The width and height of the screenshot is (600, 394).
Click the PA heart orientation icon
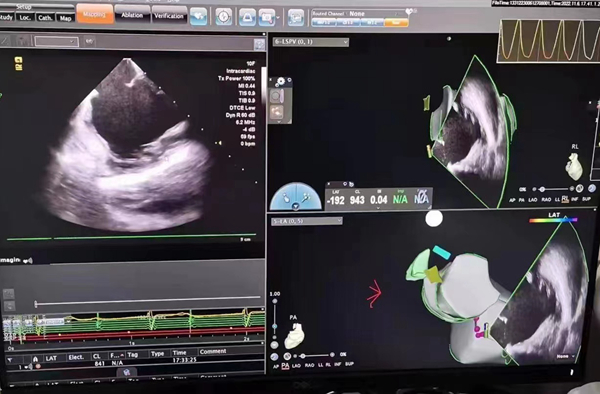tap(295, 335)
